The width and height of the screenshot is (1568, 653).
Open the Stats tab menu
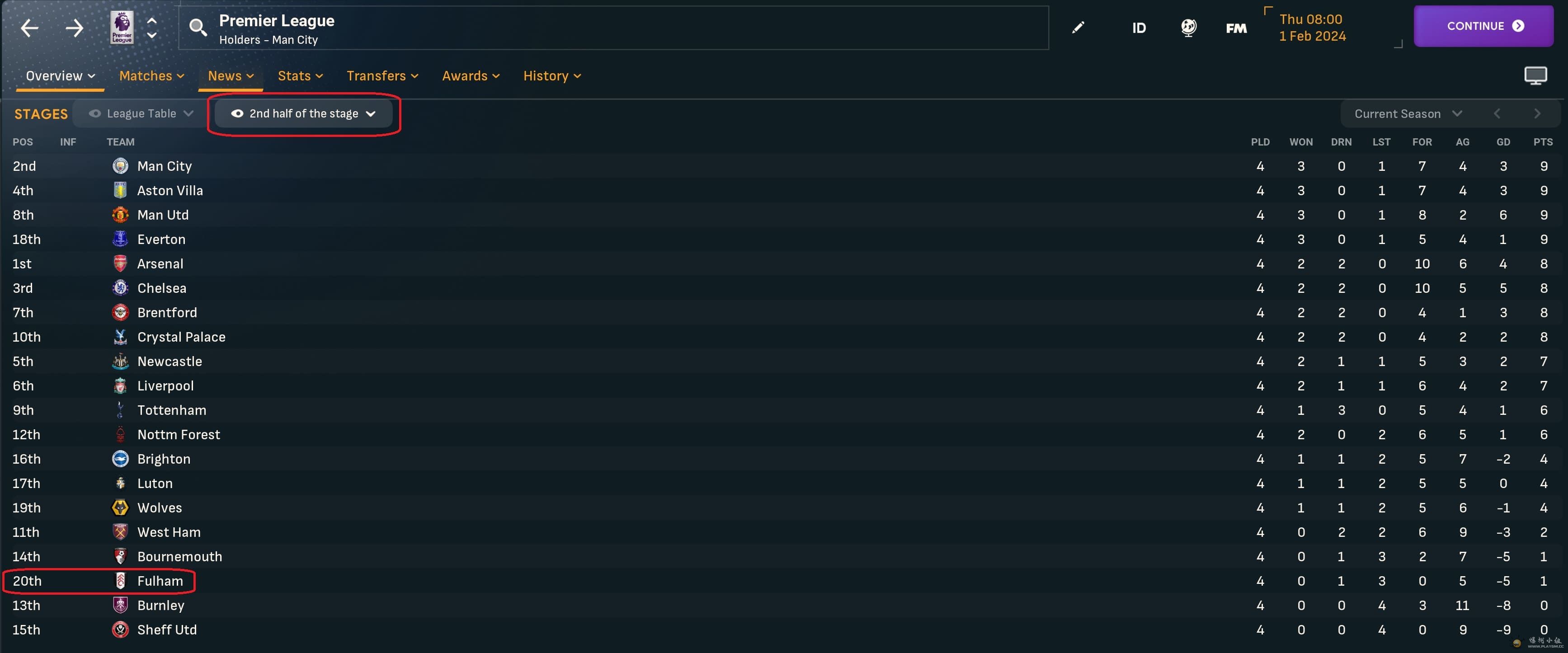pos(300,76)
